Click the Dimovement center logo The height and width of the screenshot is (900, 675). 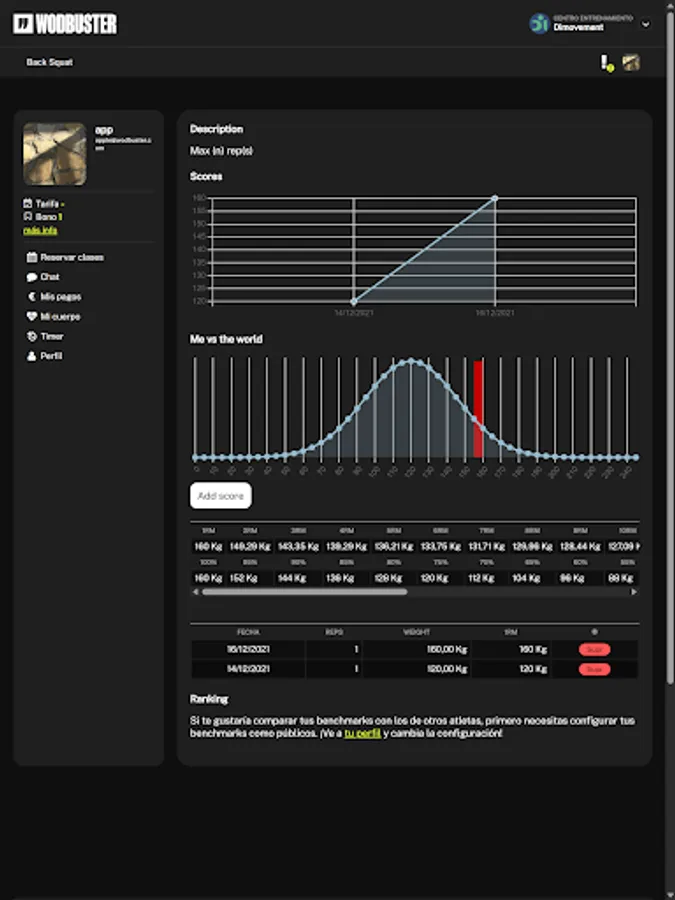(x=539, y=24)
